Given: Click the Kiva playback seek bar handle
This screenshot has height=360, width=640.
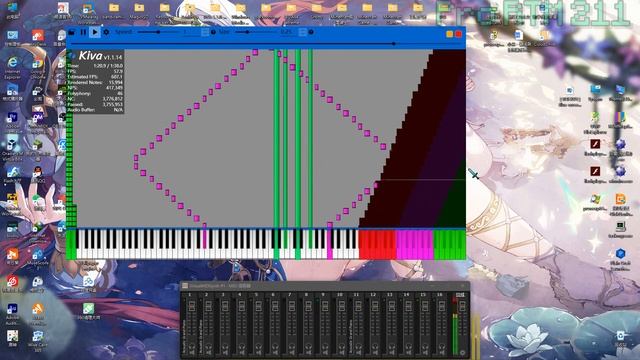Looking at the screenshot, I should tap(393, 43).
